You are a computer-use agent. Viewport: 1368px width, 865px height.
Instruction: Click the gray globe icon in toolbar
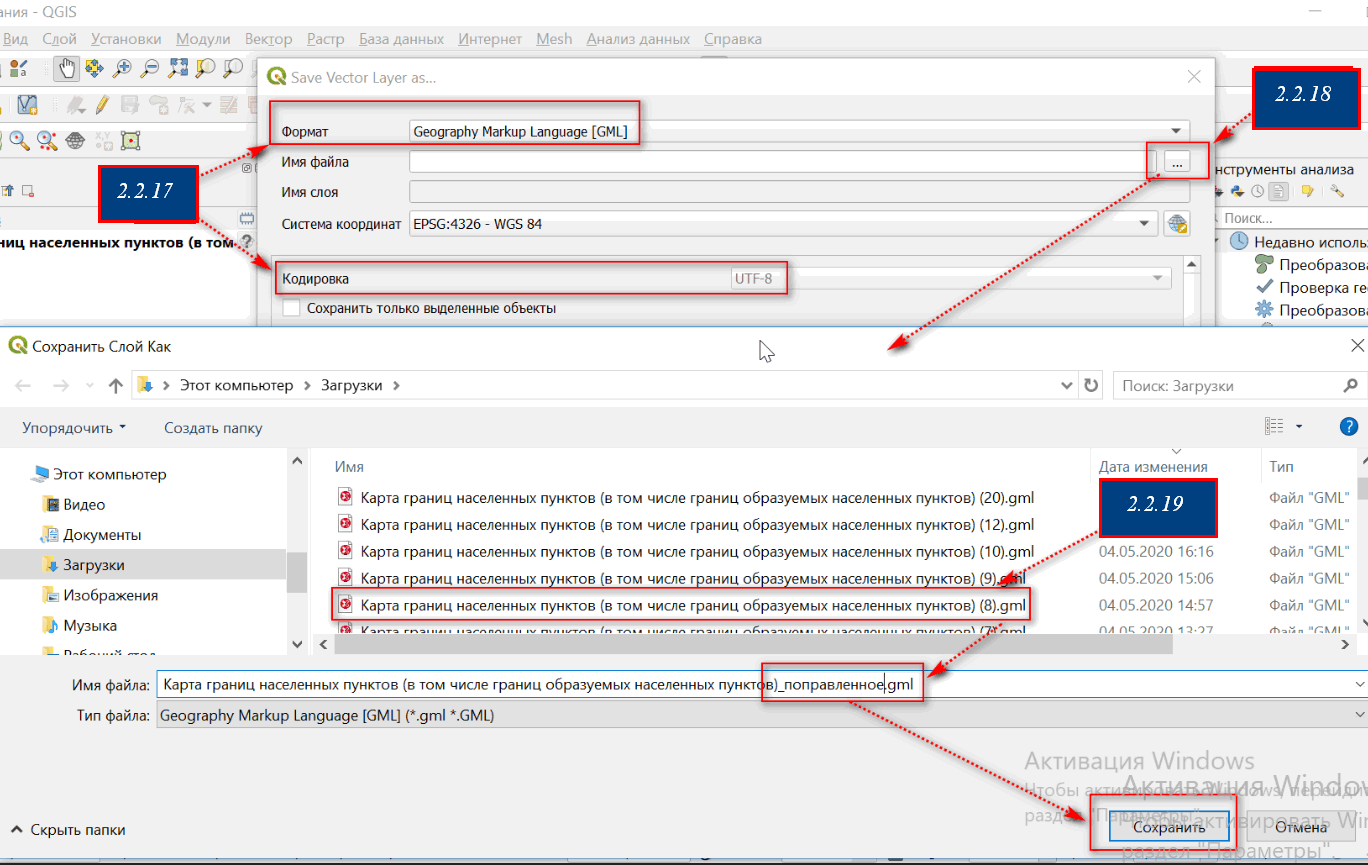coord(75,141)
